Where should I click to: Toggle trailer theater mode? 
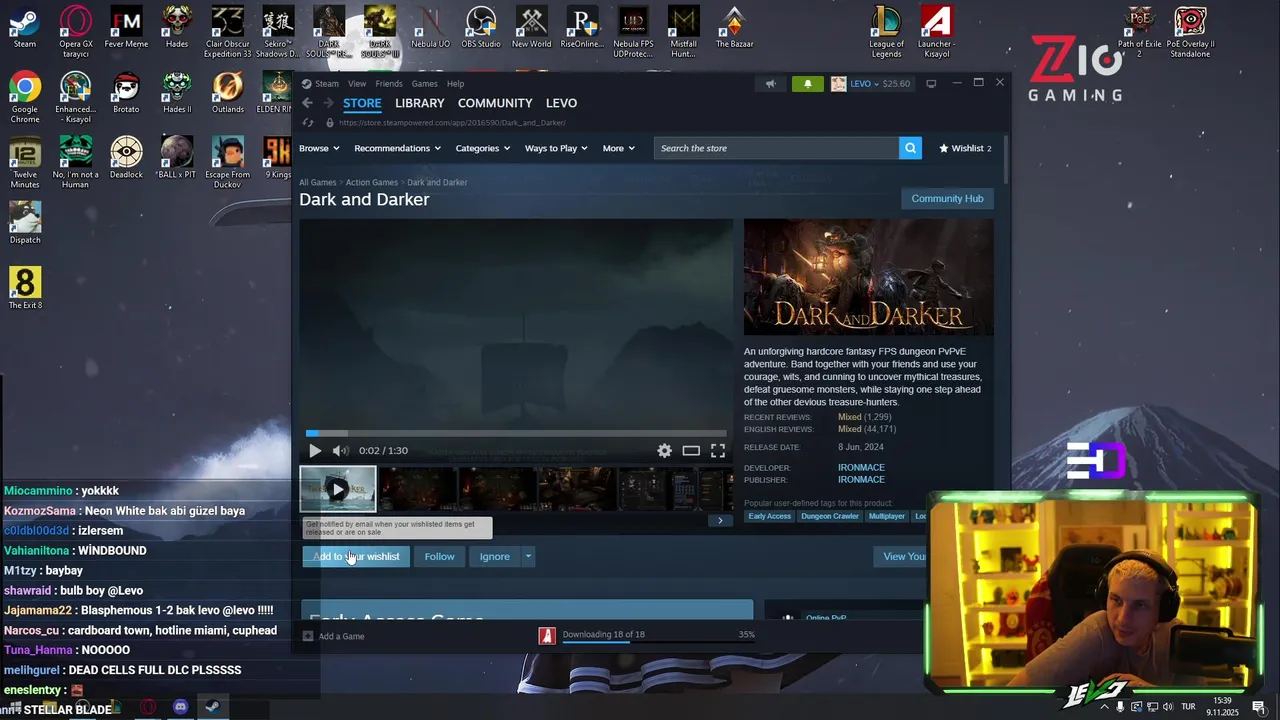(x=691, y=451)
